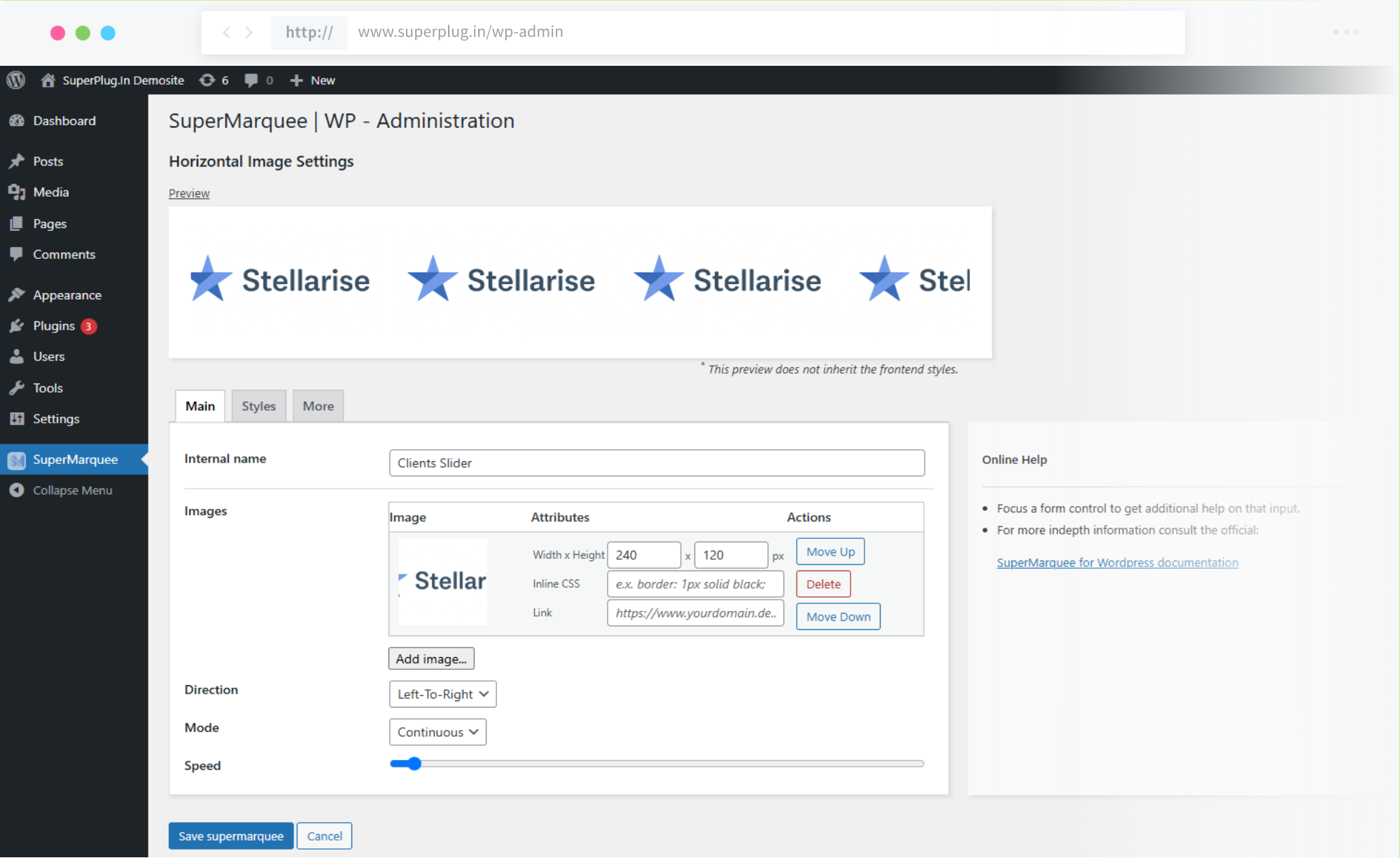
Task: Click the Appearance paintbrush icon
Action: 17,295
